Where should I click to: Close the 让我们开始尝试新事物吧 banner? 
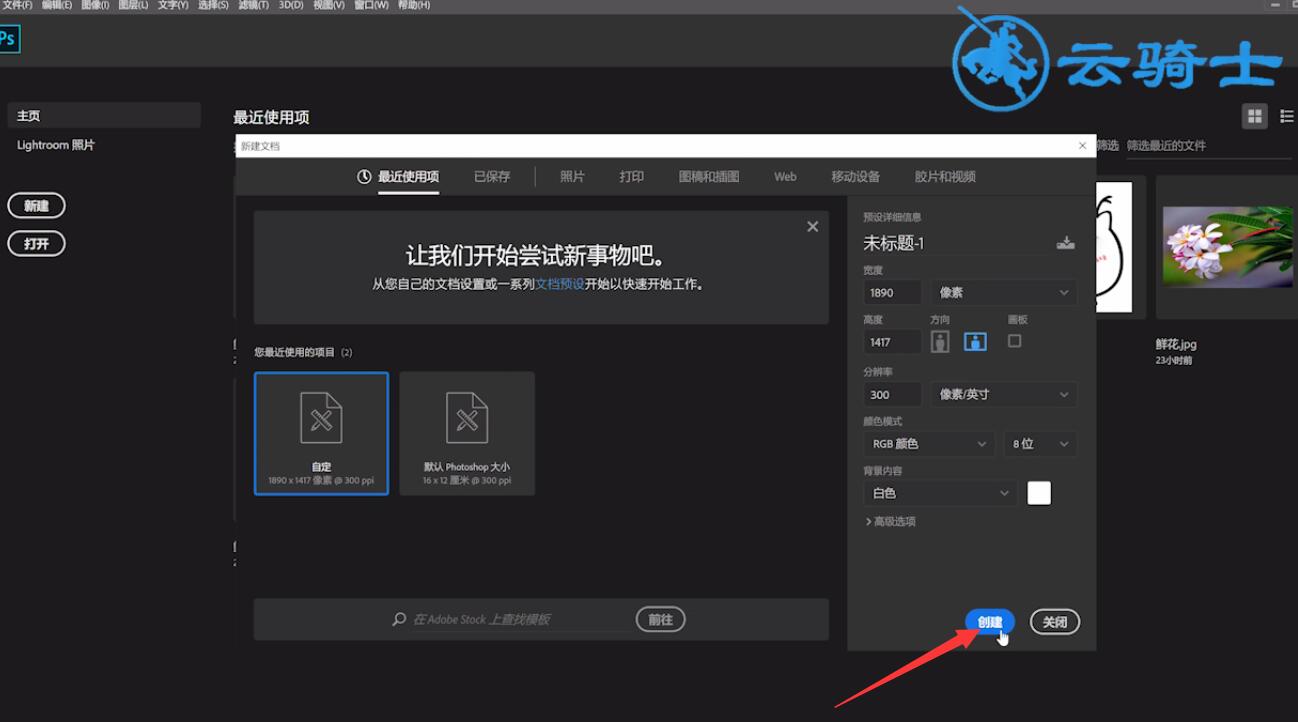(x=812, y=227)
